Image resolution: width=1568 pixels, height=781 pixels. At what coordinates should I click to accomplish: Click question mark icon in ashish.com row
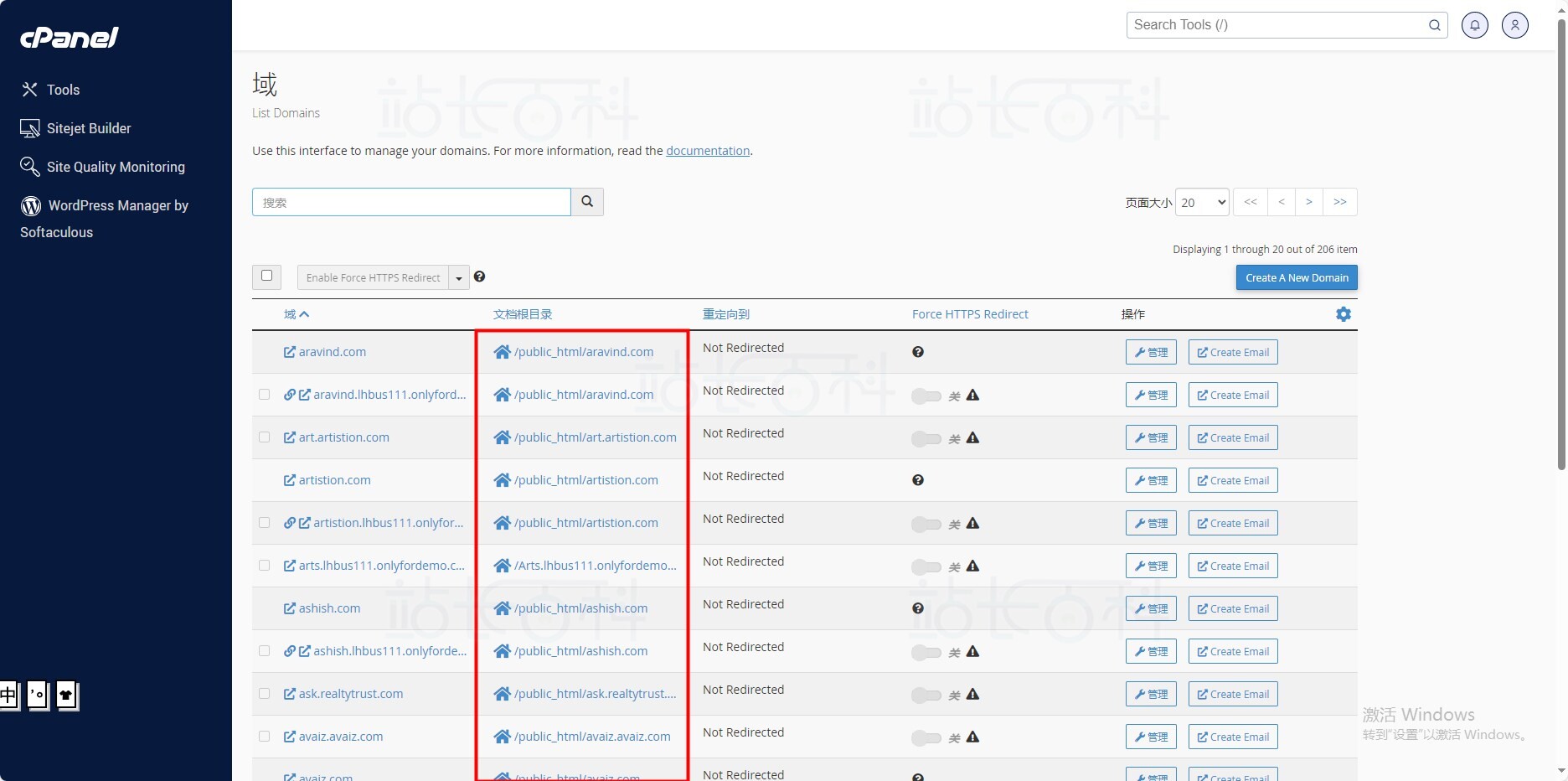[x=918, y=608]
